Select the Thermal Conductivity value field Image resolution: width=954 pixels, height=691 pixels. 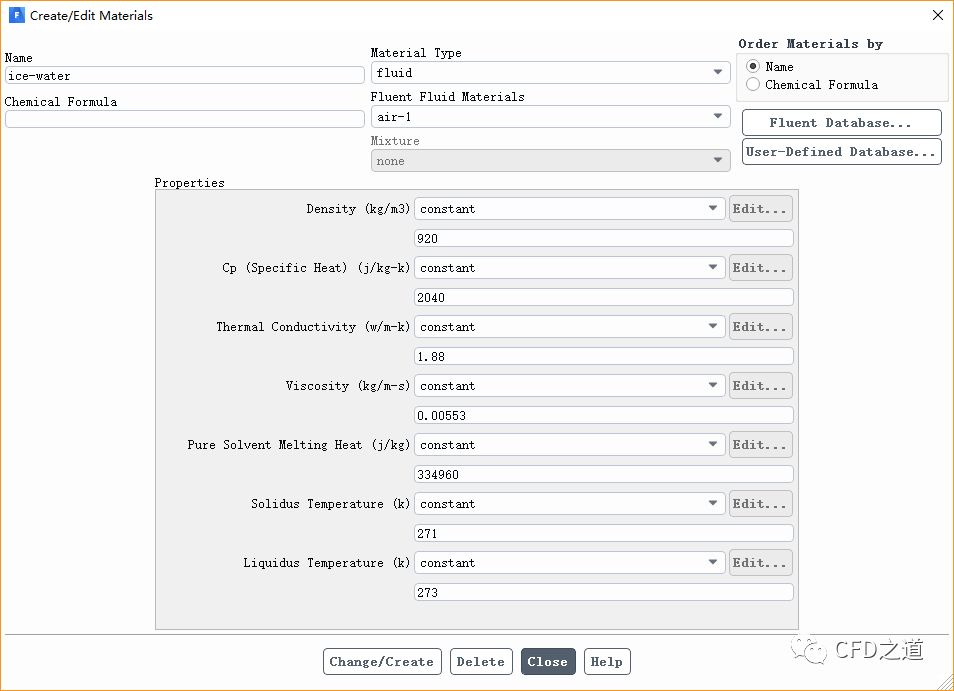tap(603, 357)
